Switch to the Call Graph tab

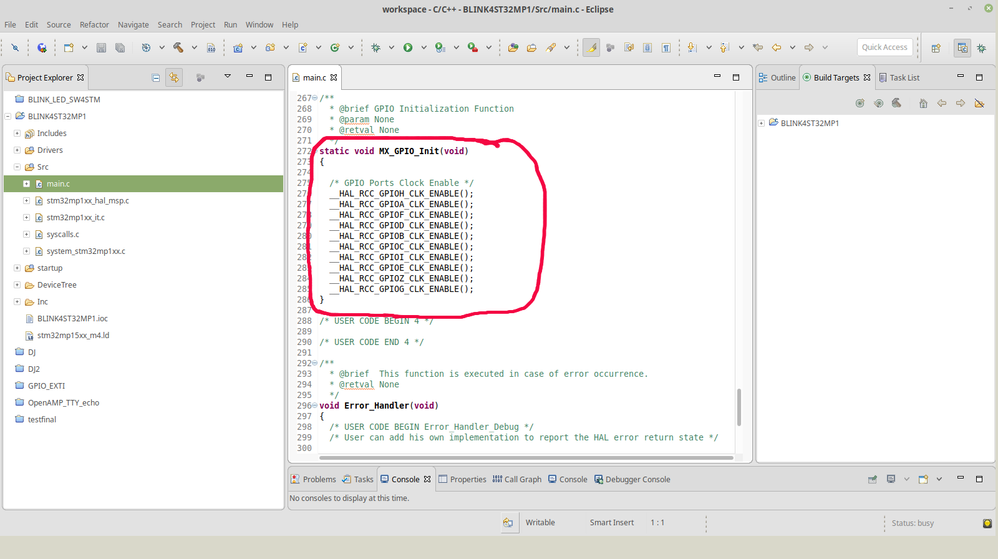[x=517, y=479]
